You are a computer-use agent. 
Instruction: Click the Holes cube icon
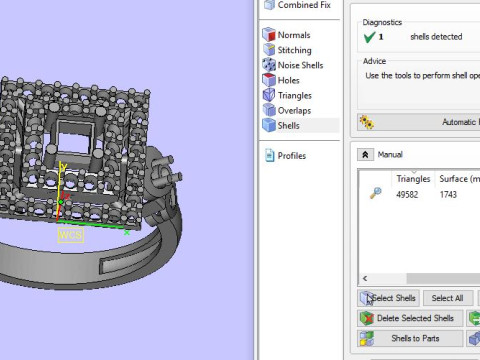pyautogui.click(x=269, y=80)
